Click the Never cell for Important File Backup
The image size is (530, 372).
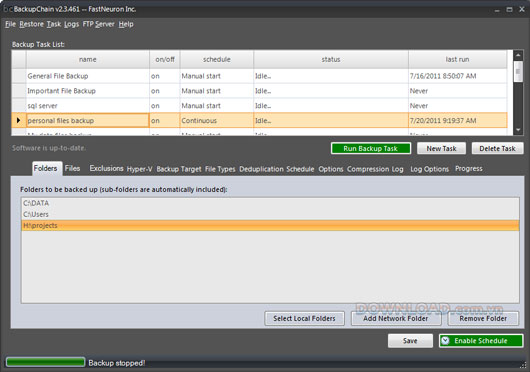(x=458, y=91)
